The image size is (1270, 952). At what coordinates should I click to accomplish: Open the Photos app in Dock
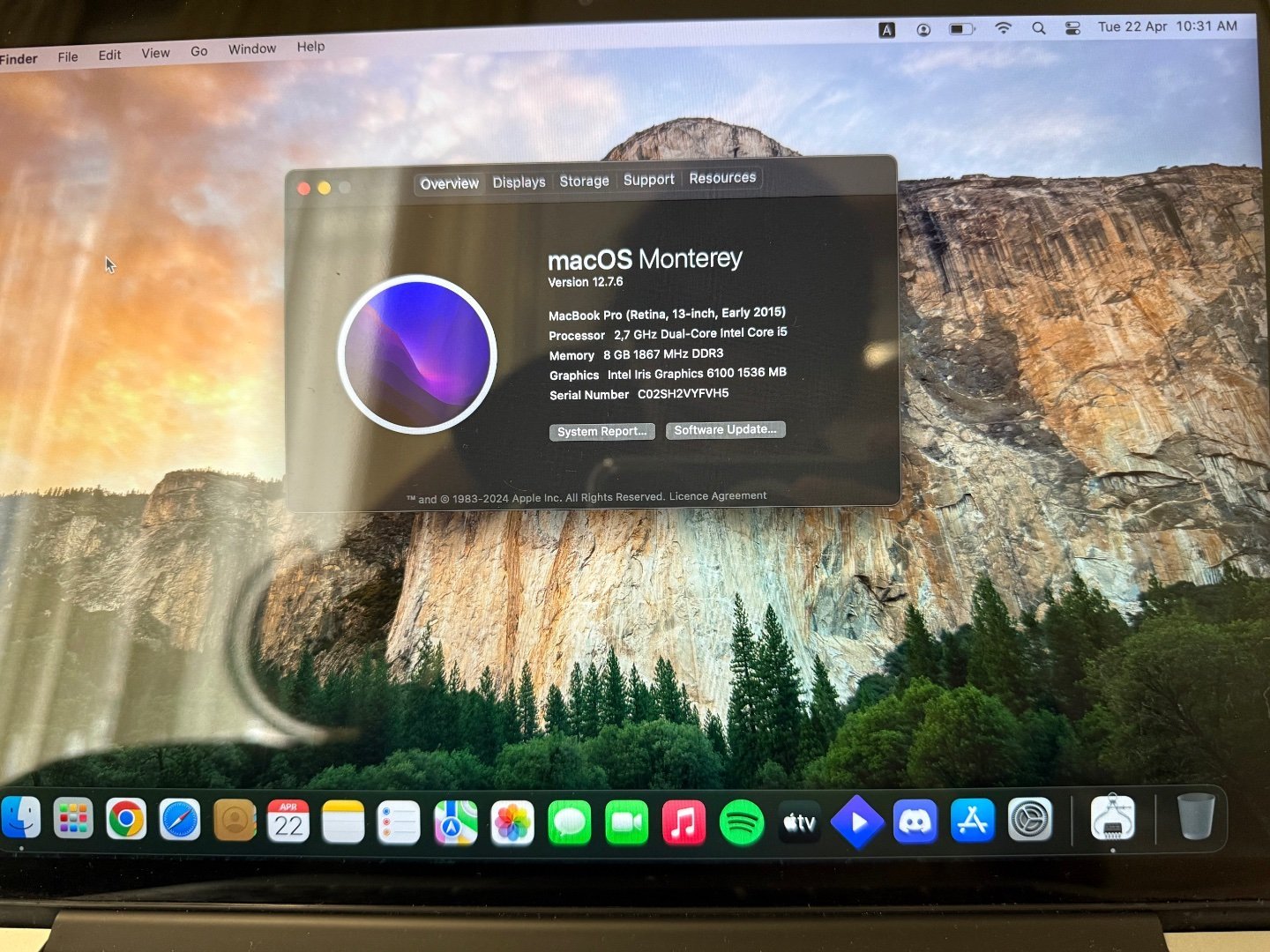pyautogui.click(x=512, y=823)
